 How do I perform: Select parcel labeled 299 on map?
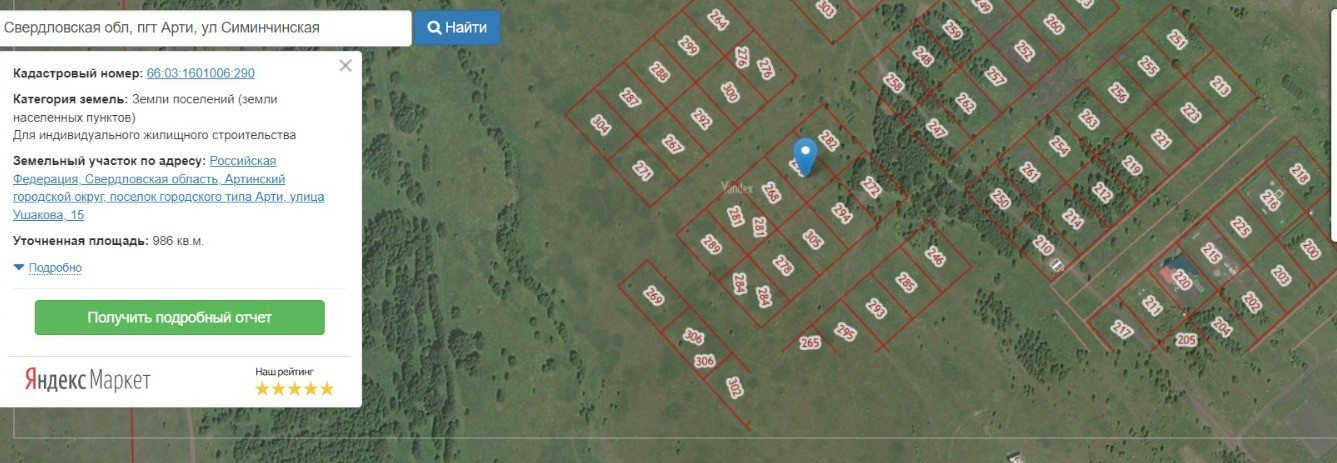[687, 45]
